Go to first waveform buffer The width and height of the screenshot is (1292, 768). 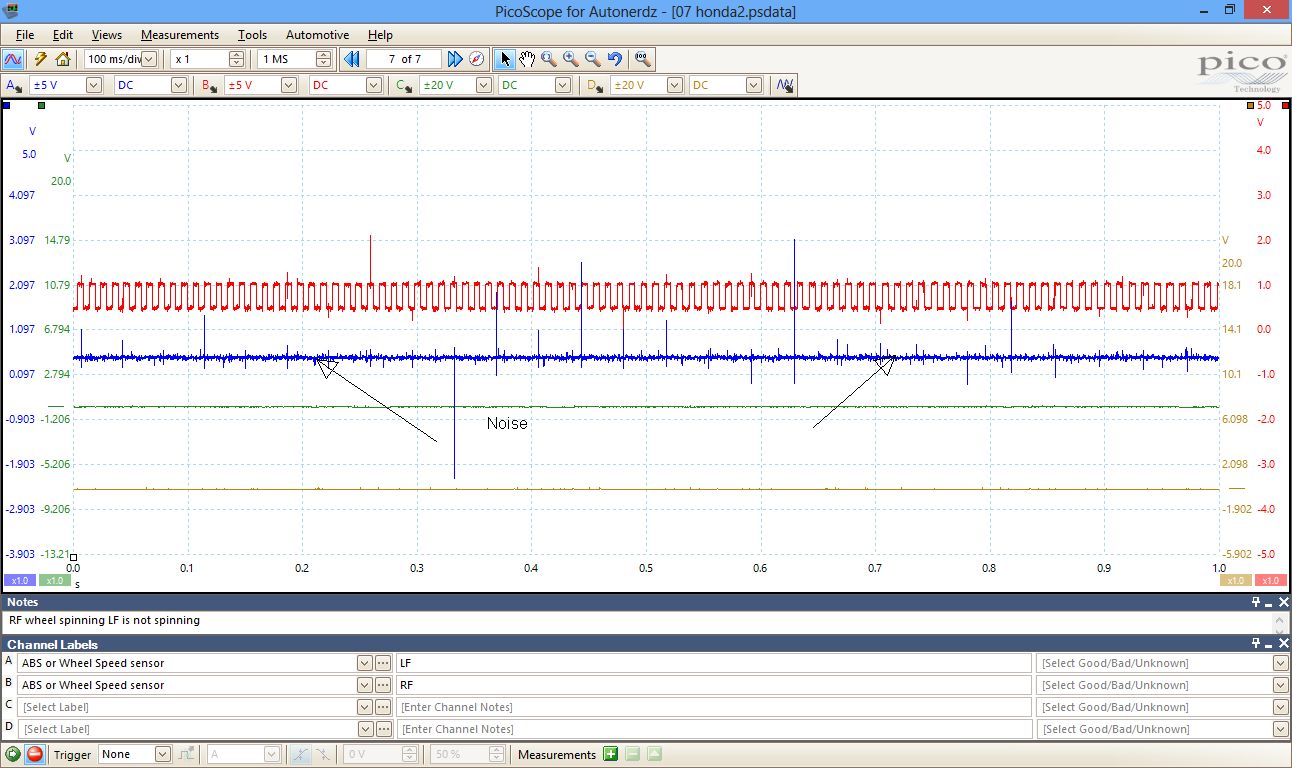[352, 59]
